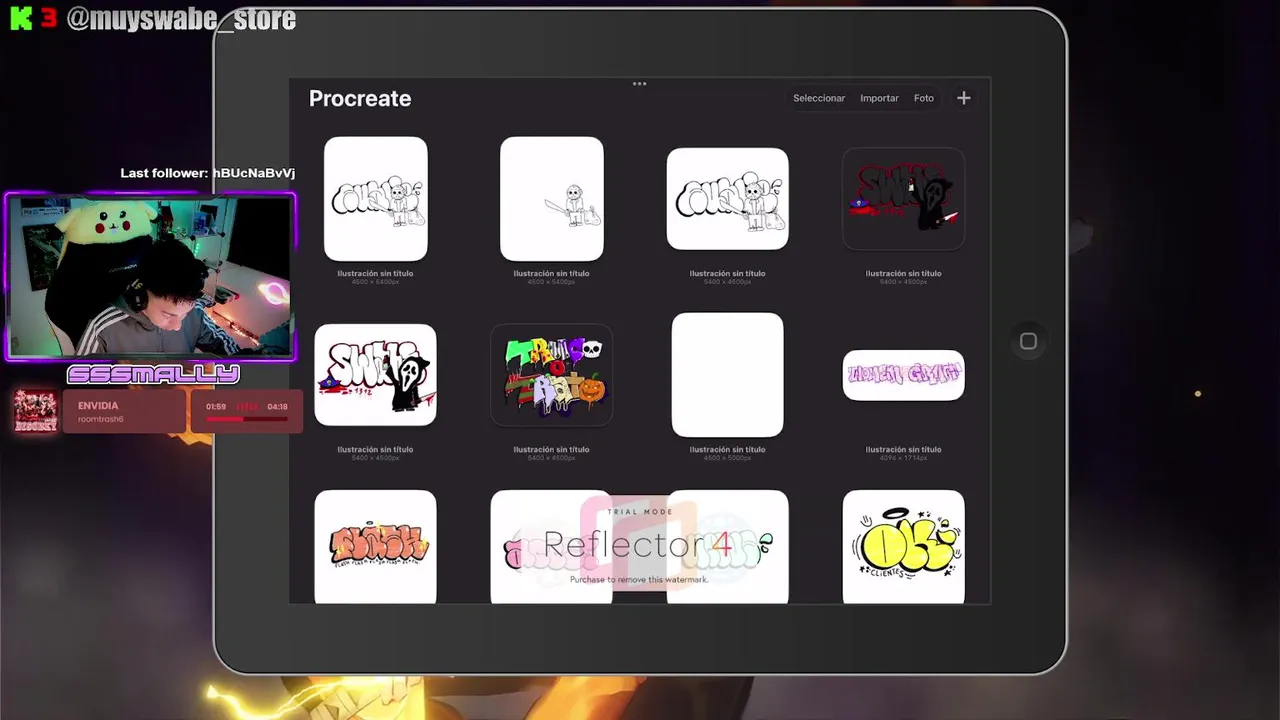Click the 01:59 elapsed time

pyautogui.click(x=216, y=407)
